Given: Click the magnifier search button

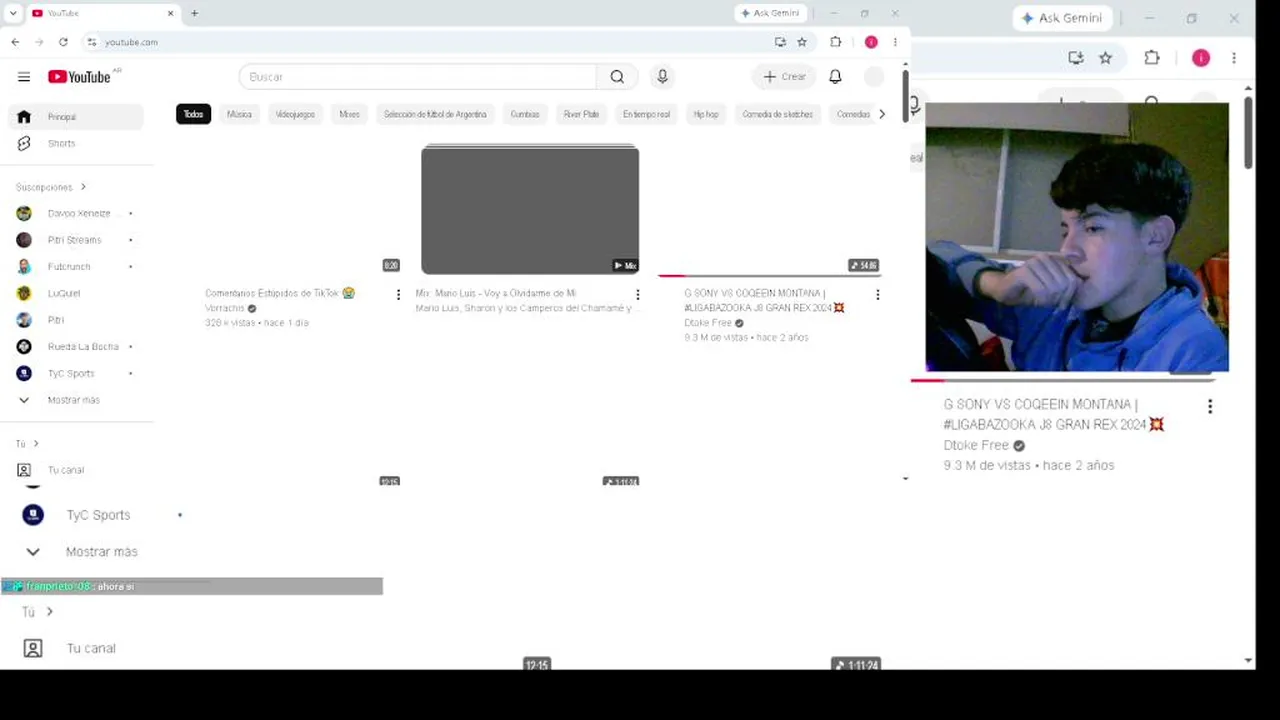Looking at the screenshot, I should point(617,77).
